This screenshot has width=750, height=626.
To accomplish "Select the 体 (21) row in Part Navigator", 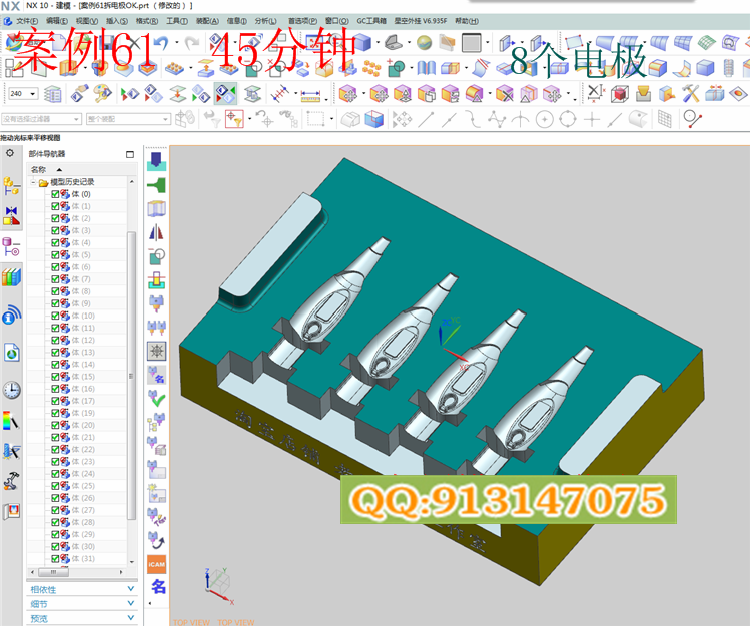I will click(x=77, y=437).
